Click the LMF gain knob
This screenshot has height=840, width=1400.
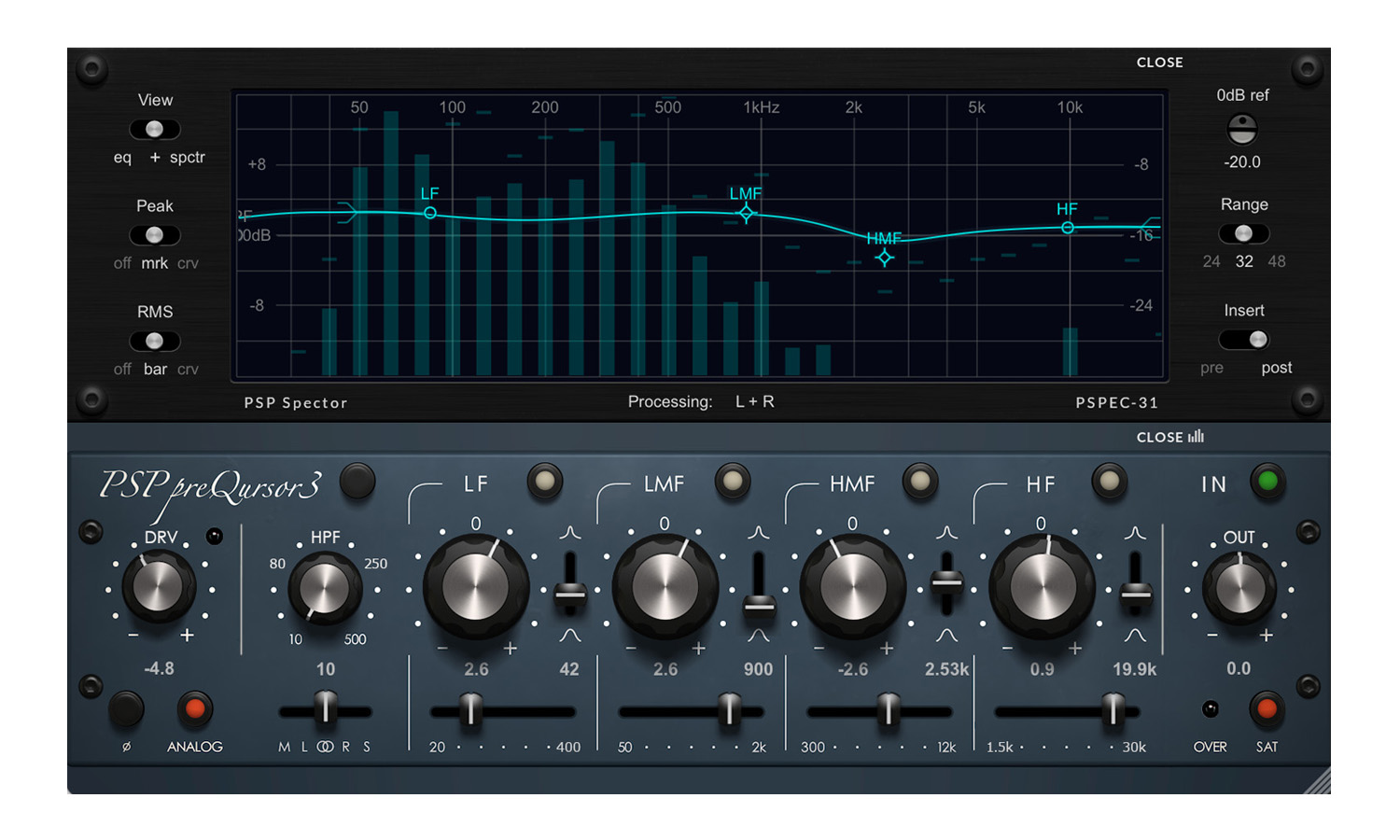(665, 588)
